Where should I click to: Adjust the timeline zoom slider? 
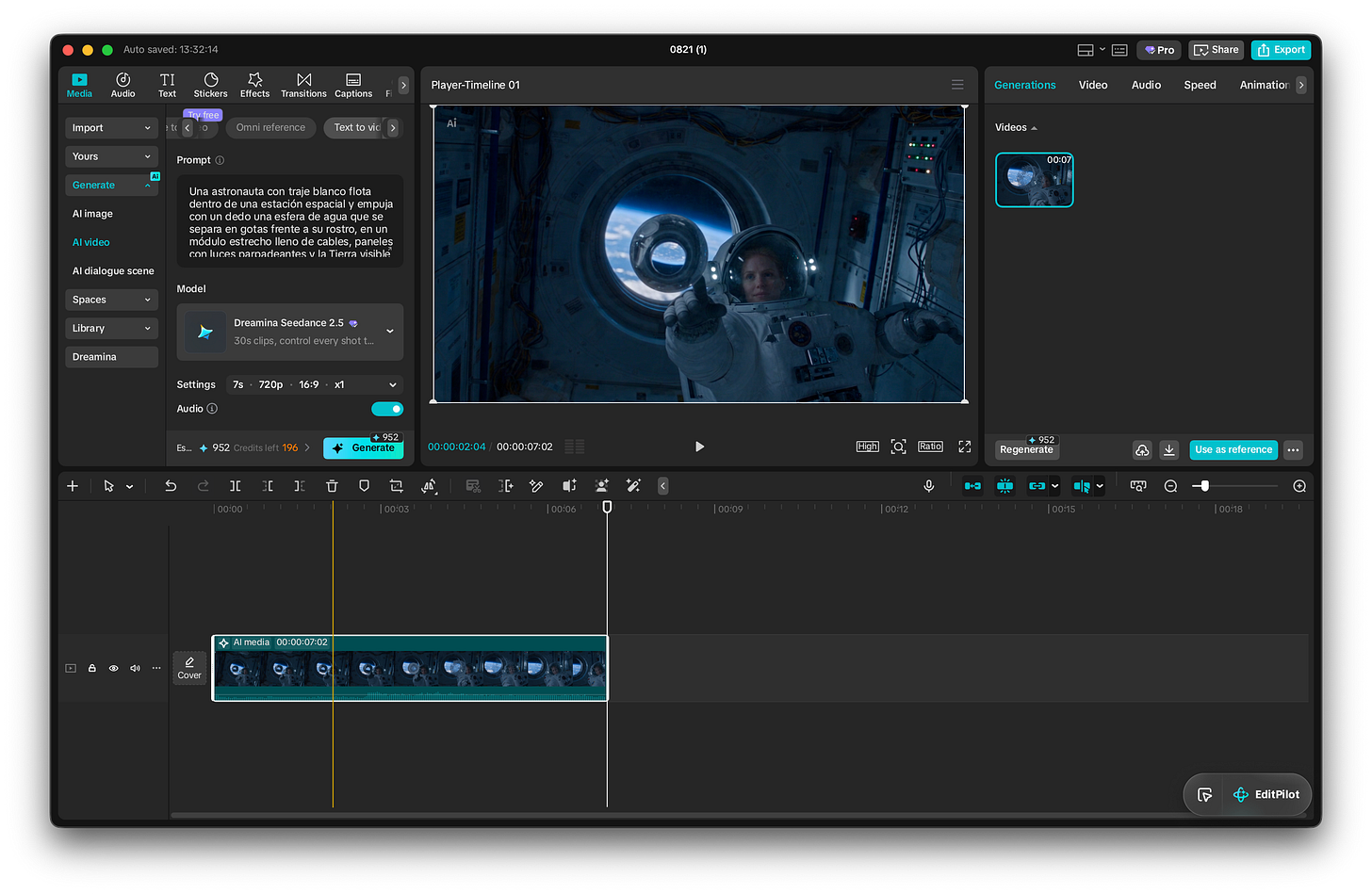pos(1204,486)
